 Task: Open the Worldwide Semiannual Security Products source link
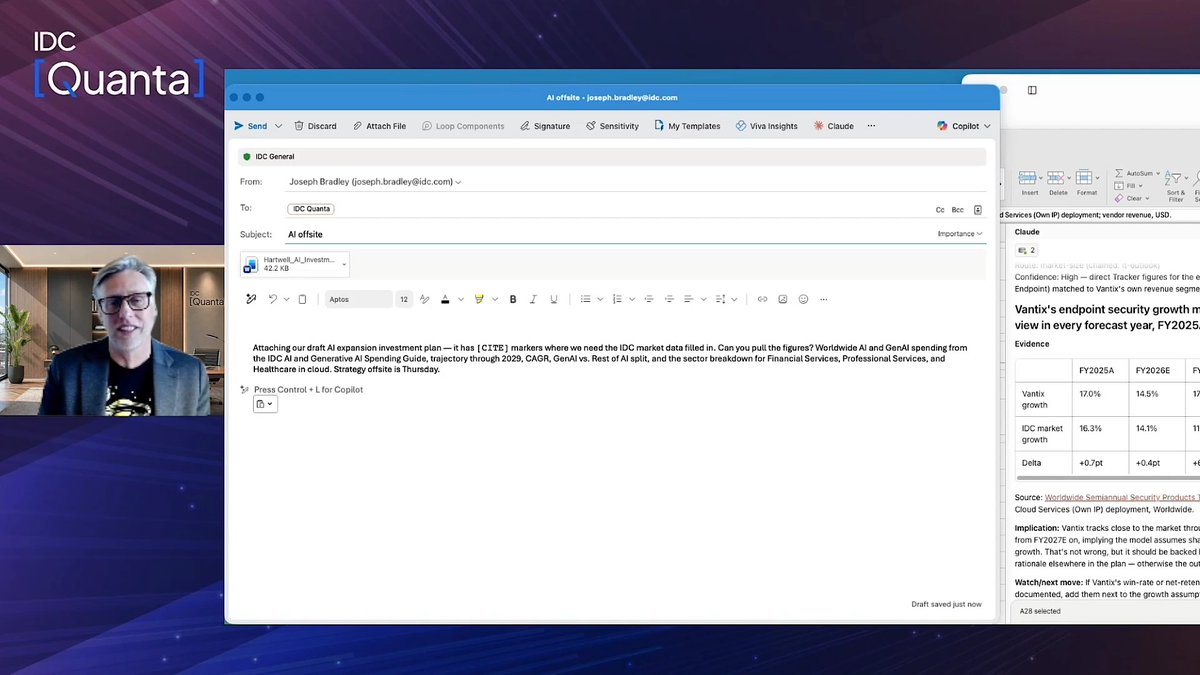[x=1122, y=497]
